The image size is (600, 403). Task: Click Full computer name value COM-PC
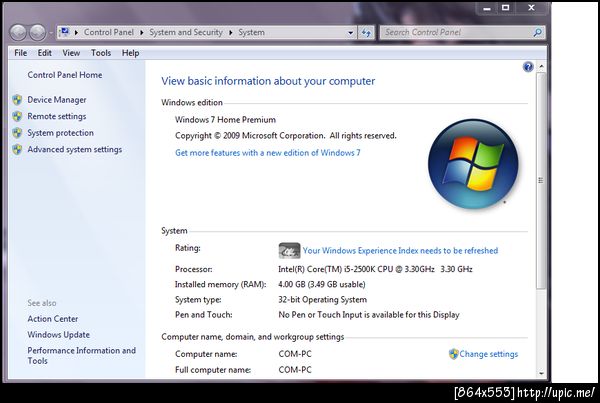click(295, 370)
